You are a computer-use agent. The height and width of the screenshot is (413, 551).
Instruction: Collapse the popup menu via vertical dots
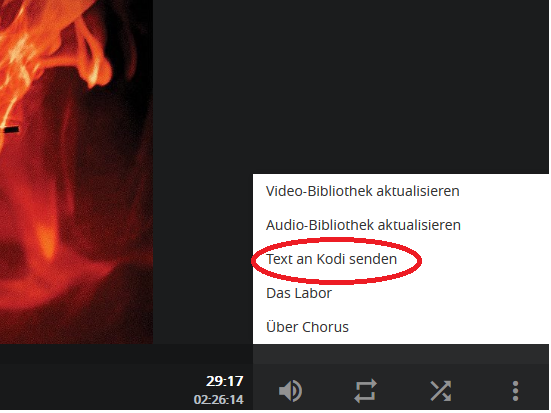pos(515,391)
